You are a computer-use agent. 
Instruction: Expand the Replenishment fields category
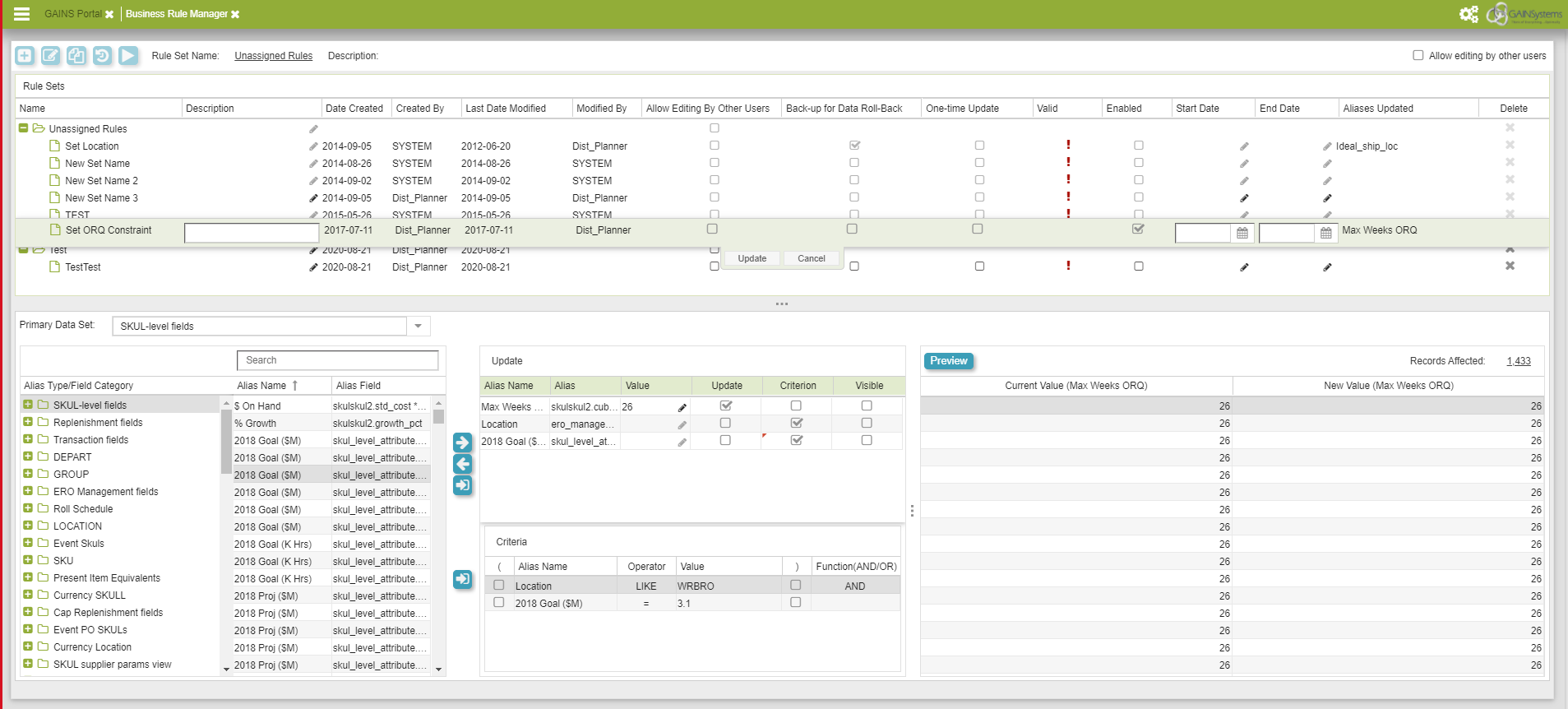pos(28,422)
